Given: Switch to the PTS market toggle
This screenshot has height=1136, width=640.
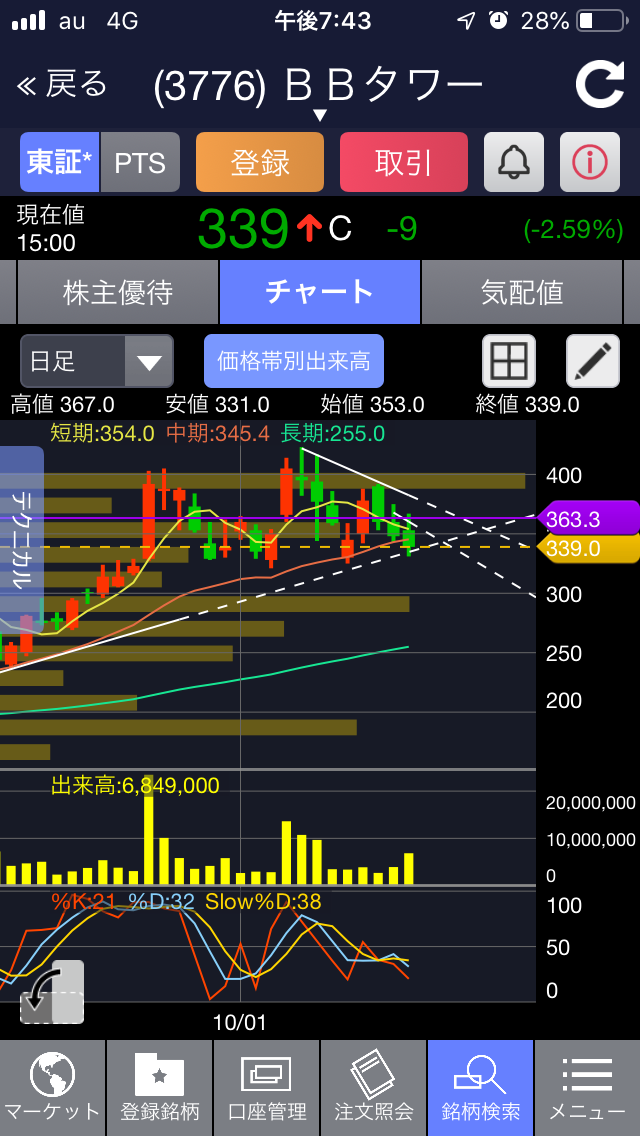Looking at the screenshot, I should pos(140,162).
